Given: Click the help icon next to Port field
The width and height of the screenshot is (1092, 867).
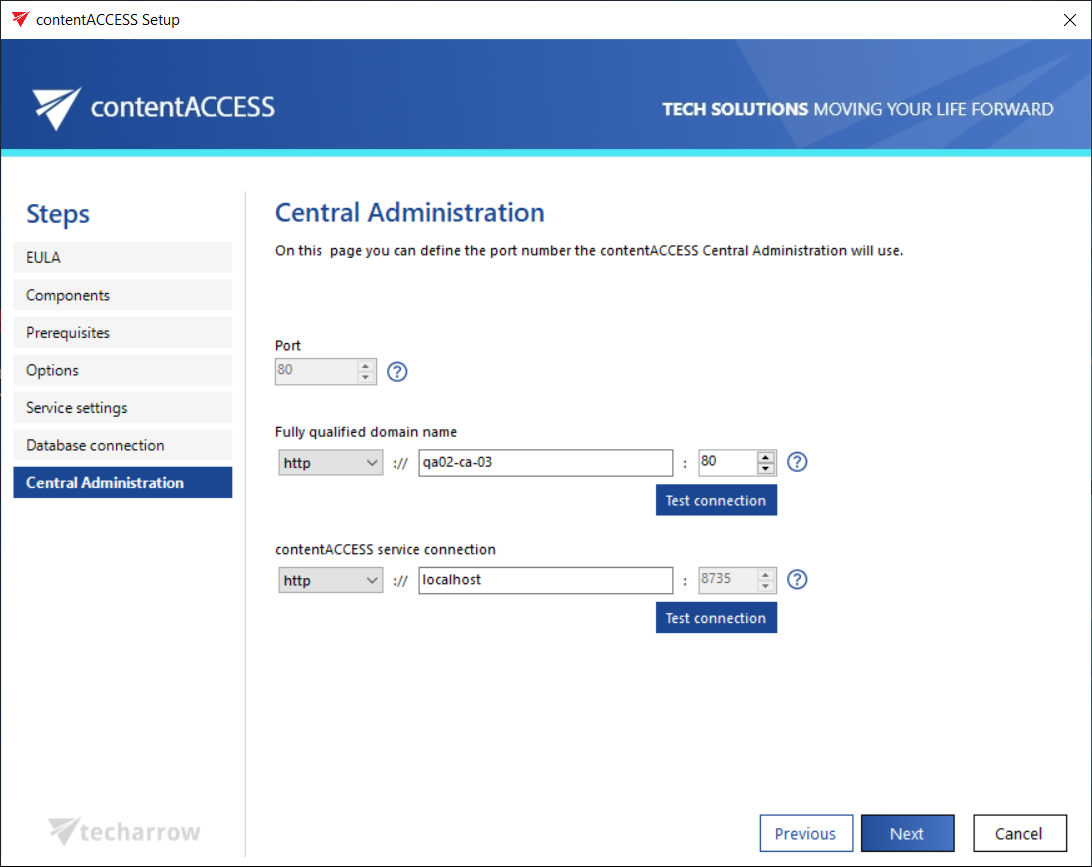Looking at the screenshot, I should click(x=397, y=372).
